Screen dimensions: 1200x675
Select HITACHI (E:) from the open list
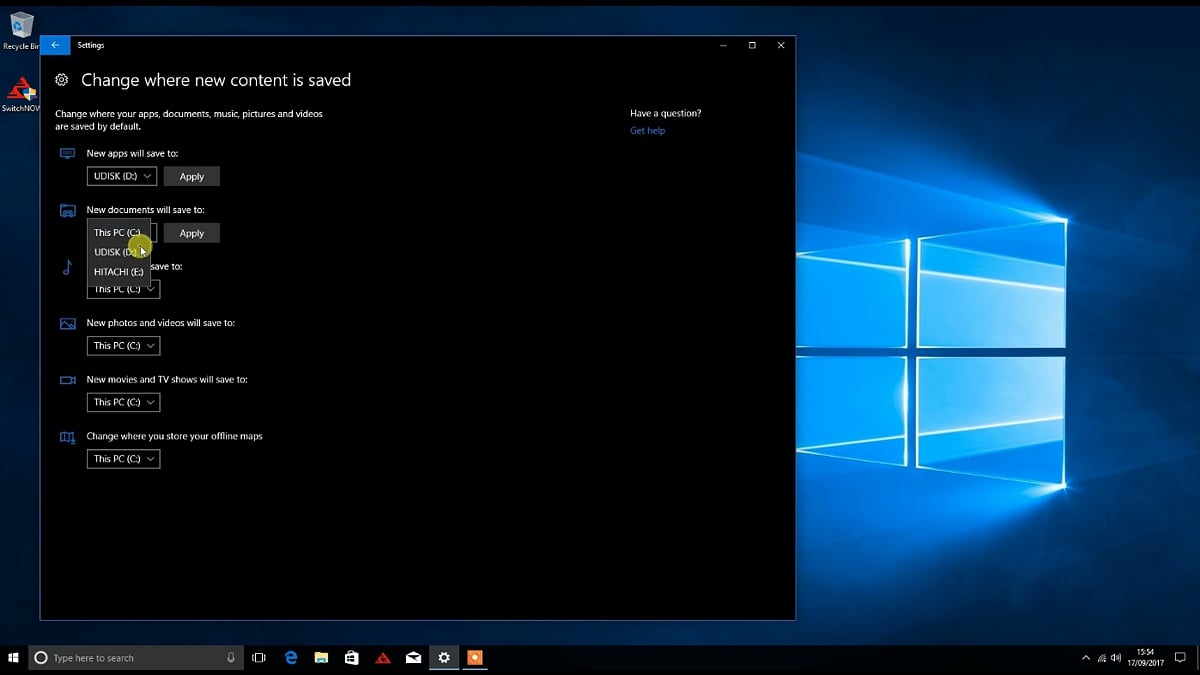[117, 271]
